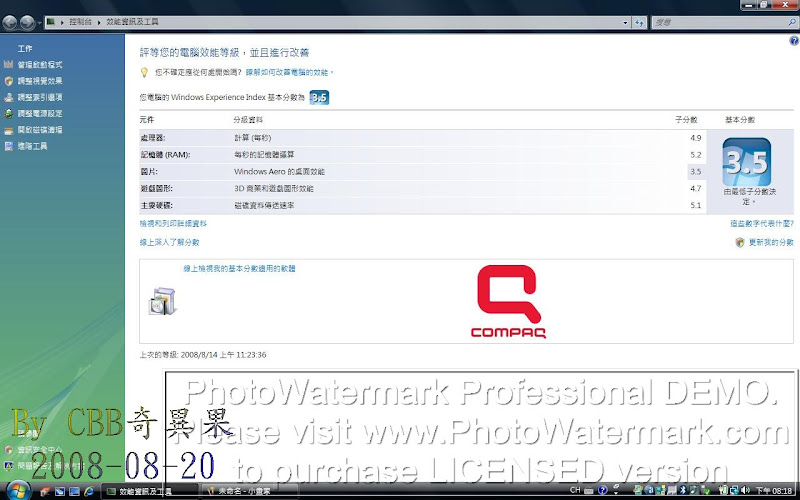The width and height of the screenshot is (800, 500).
Task: Open 資訊安全中心 in the sidebar
Action: (40, 449)
